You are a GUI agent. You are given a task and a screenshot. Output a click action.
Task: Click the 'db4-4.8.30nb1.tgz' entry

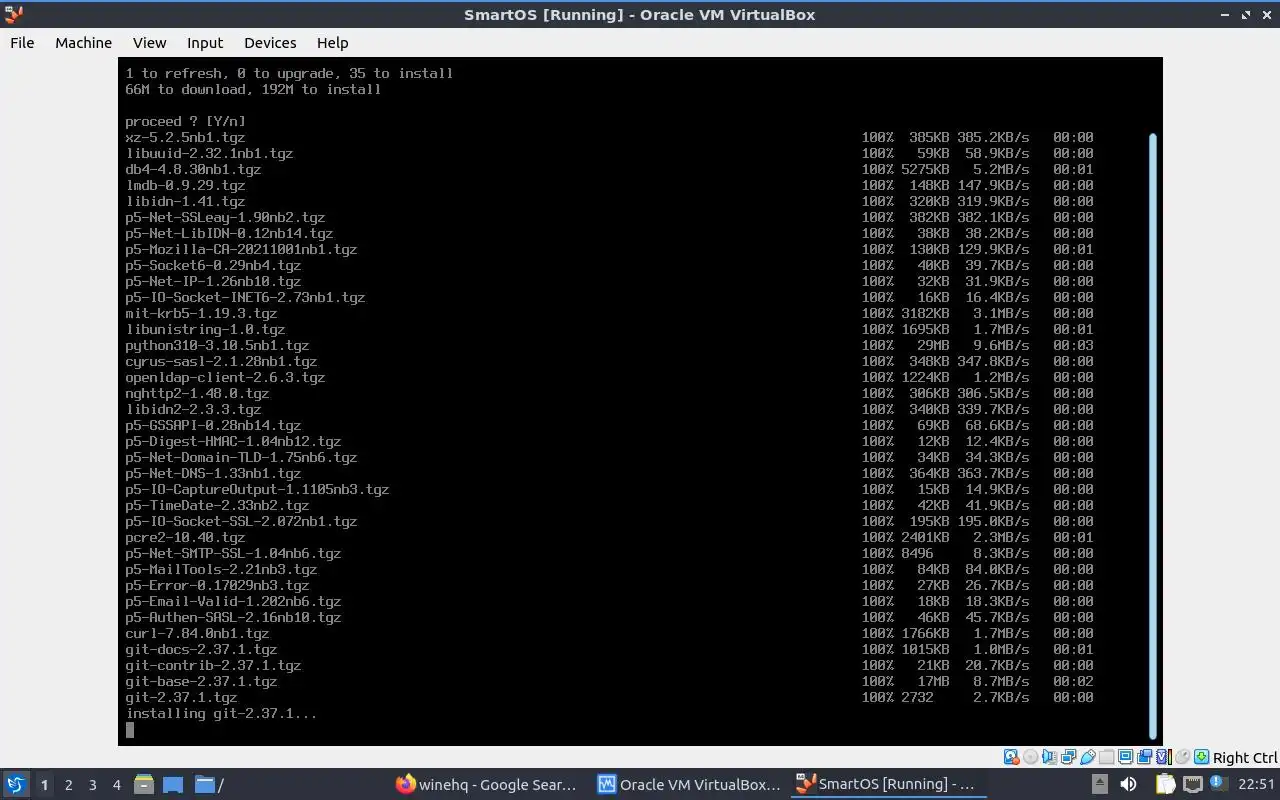tap(193, 169)
